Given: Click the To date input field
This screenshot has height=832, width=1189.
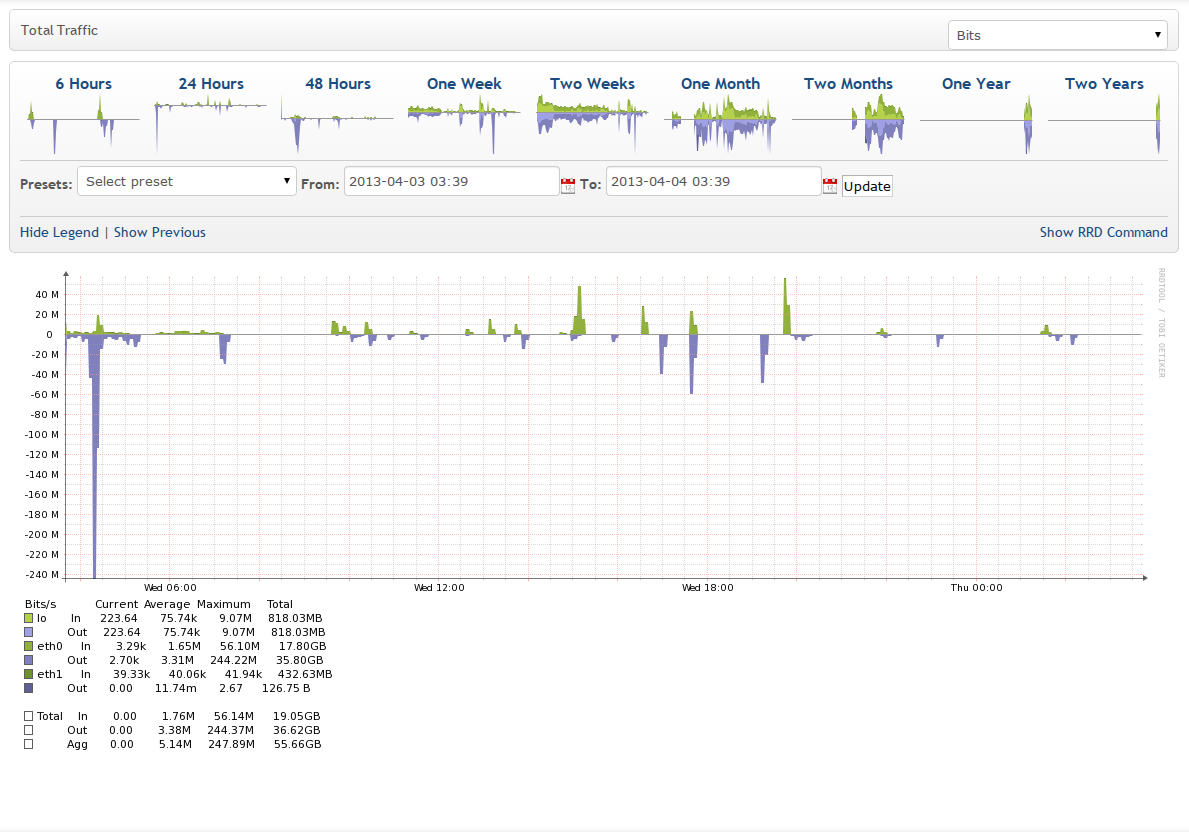Looking at the screenshot, I should pyautogui.click(x=713, y=182).
